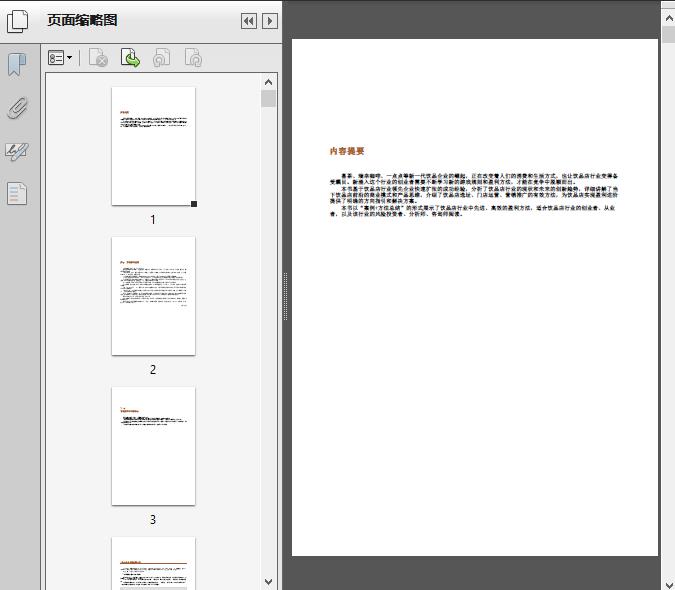Click the 页面缩略图 panel title

click(x=82, y=20)
